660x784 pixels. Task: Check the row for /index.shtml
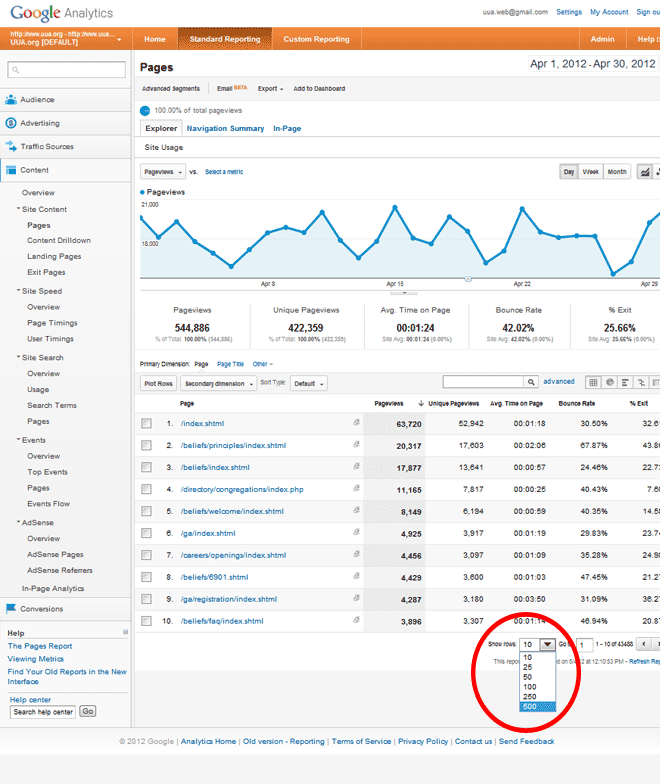(x=146, y=424)
